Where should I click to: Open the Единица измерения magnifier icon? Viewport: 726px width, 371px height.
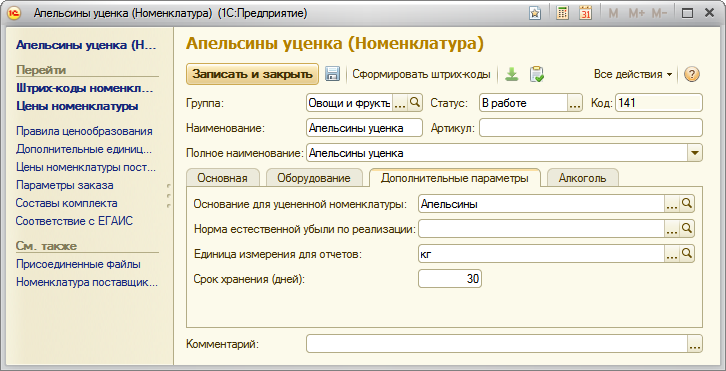coord(687,253)
